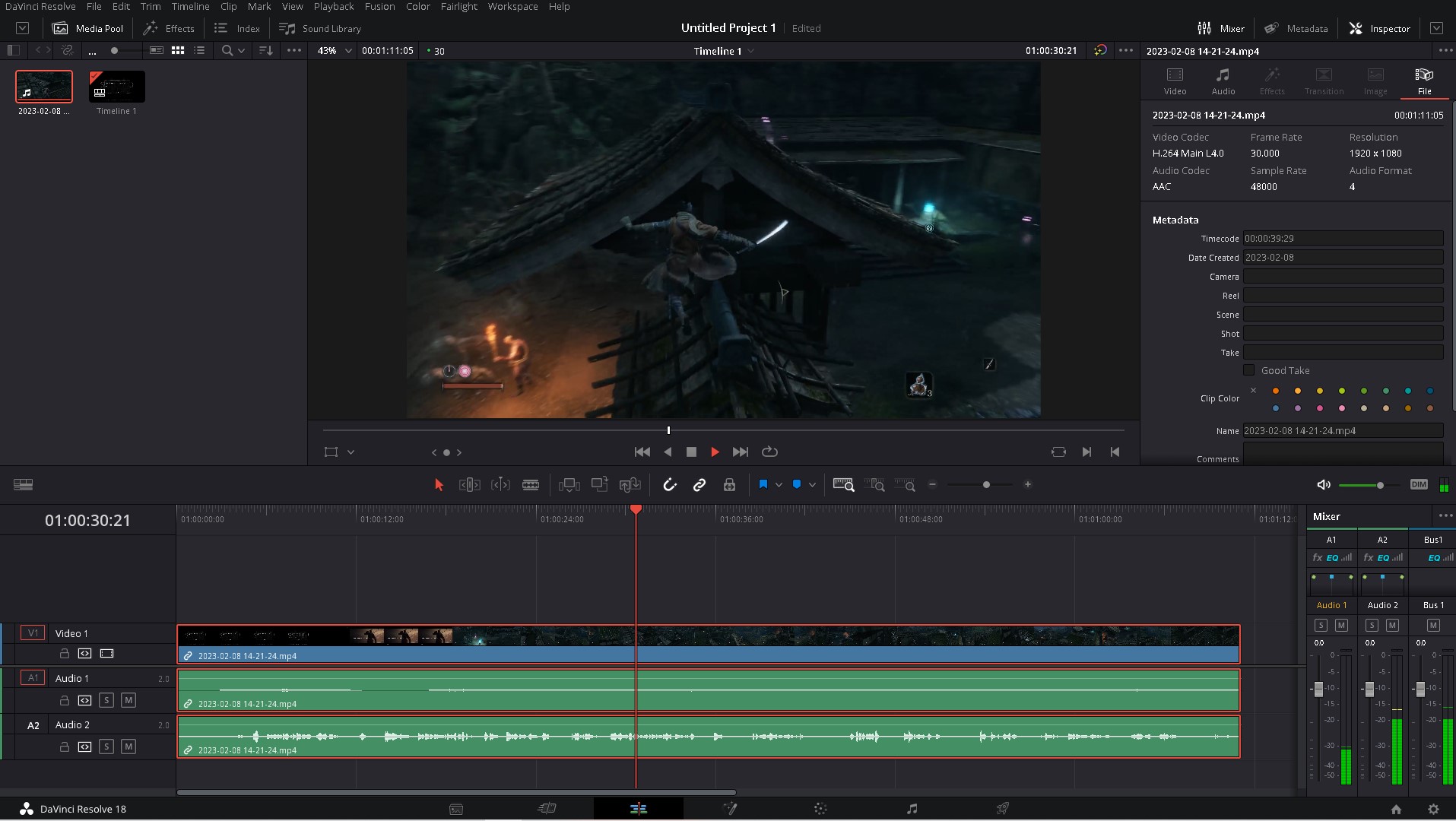Switch to the Fairlight page icon
Viewport: 1456px width, 821px height.
coord(912,809)
